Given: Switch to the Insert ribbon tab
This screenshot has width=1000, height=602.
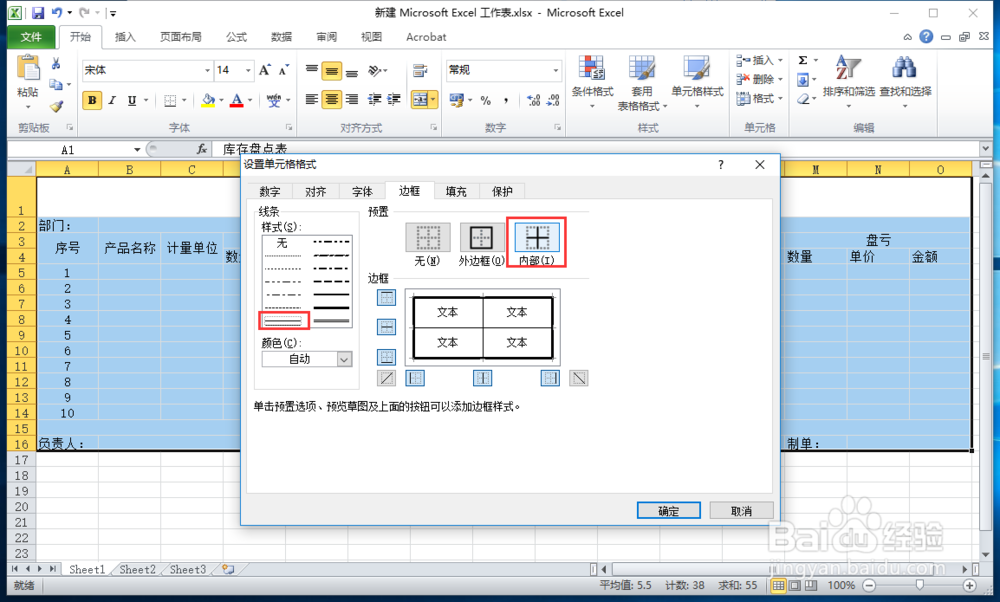Looking at the screenshot, I should click(125, 37).
